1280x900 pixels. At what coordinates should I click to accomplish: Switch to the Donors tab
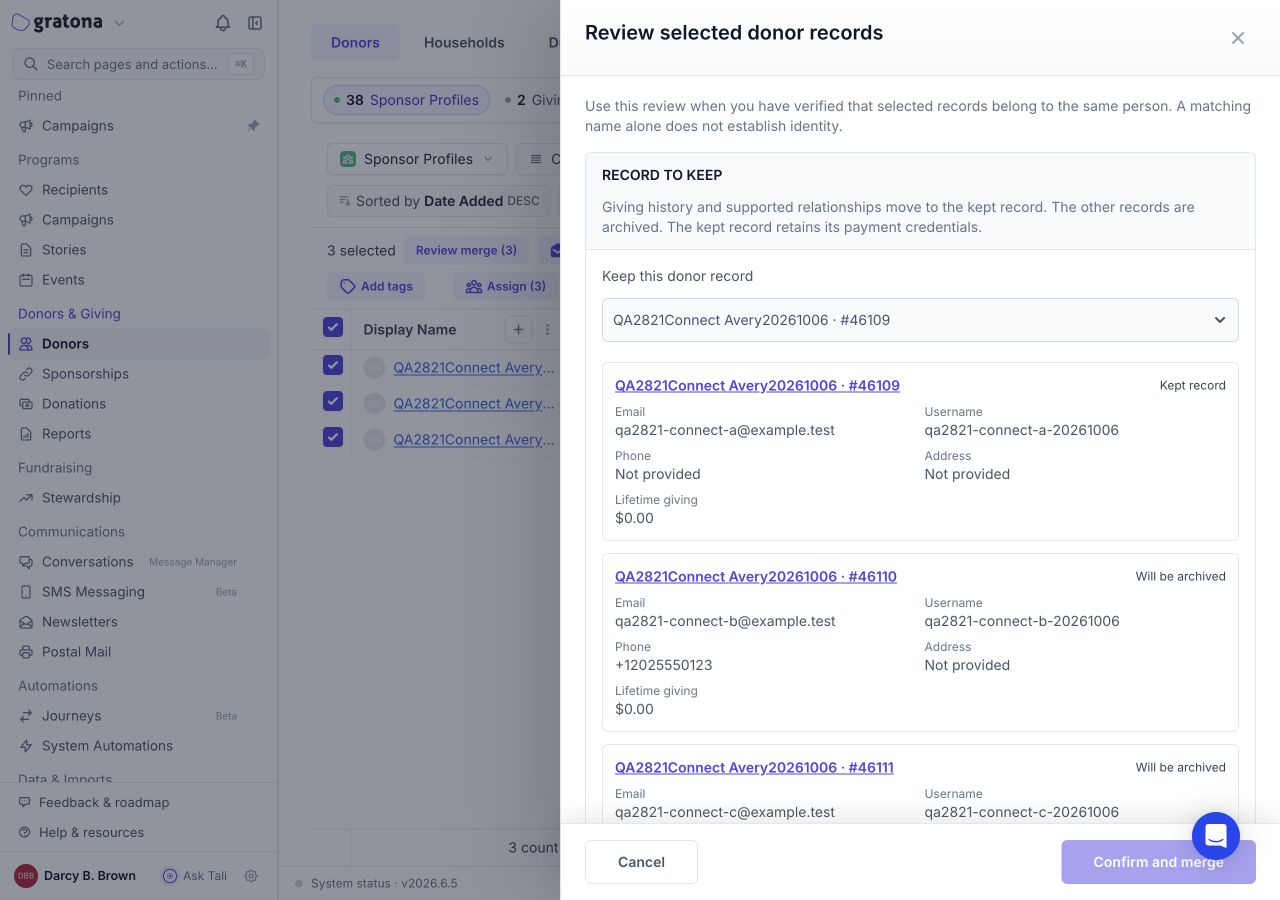tap(355, 42)
